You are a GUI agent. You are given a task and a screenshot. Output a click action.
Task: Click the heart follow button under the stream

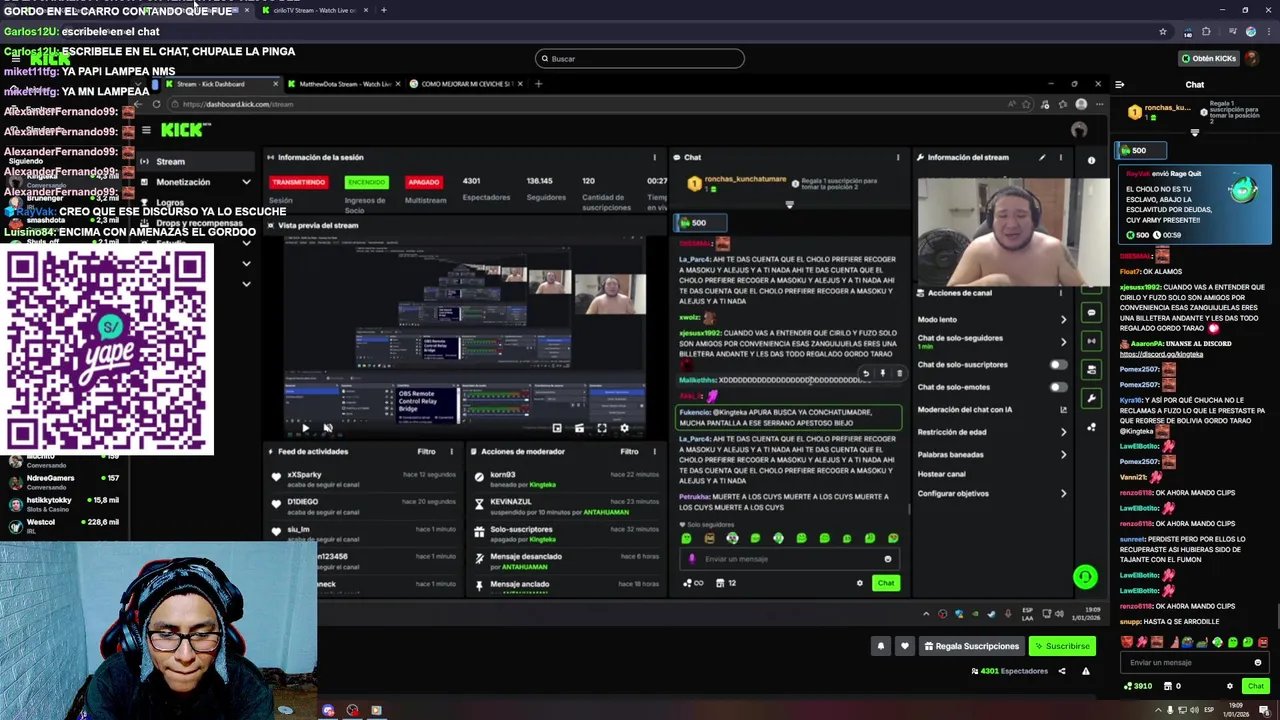click(905, 646)
